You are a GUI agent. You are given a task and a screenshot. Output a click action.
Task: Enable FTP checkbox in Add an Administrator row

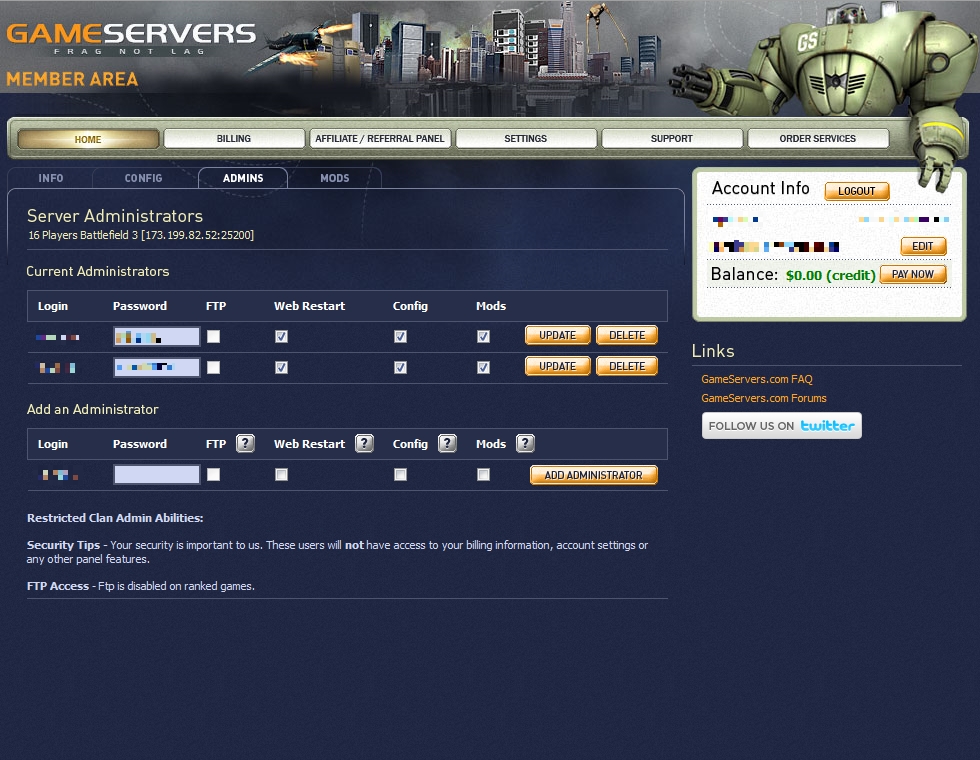(x=214, y=475)
